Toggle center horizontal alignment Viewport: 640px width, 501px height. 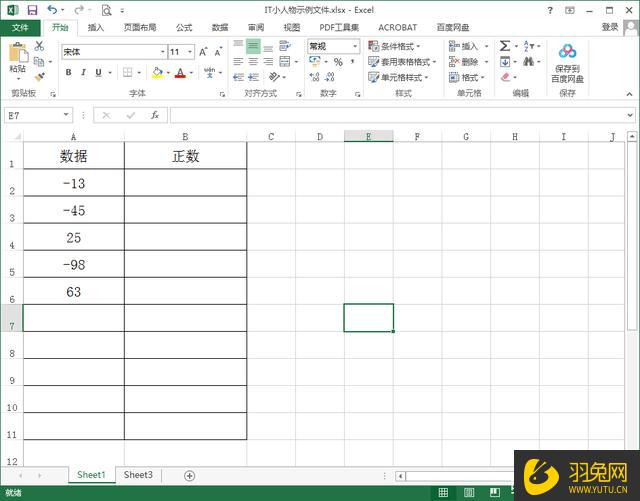pos(253,62)
